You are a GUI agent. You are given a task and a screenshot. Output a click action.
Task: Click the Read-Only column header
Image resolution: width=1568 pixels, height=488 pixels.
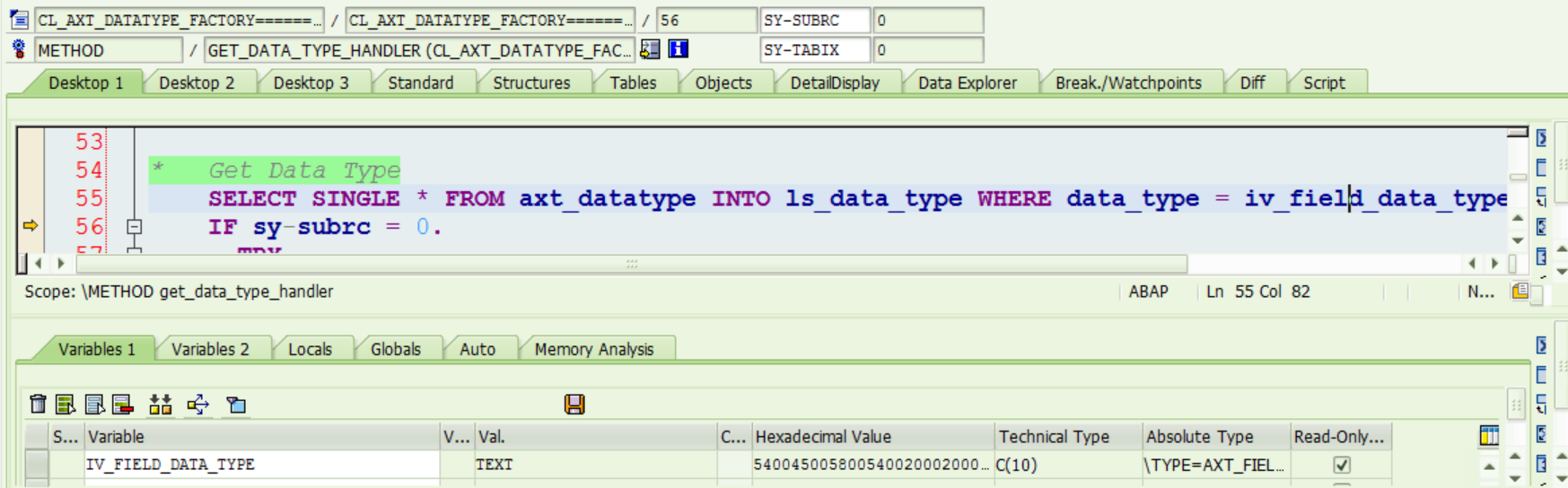pos(1341,437)
